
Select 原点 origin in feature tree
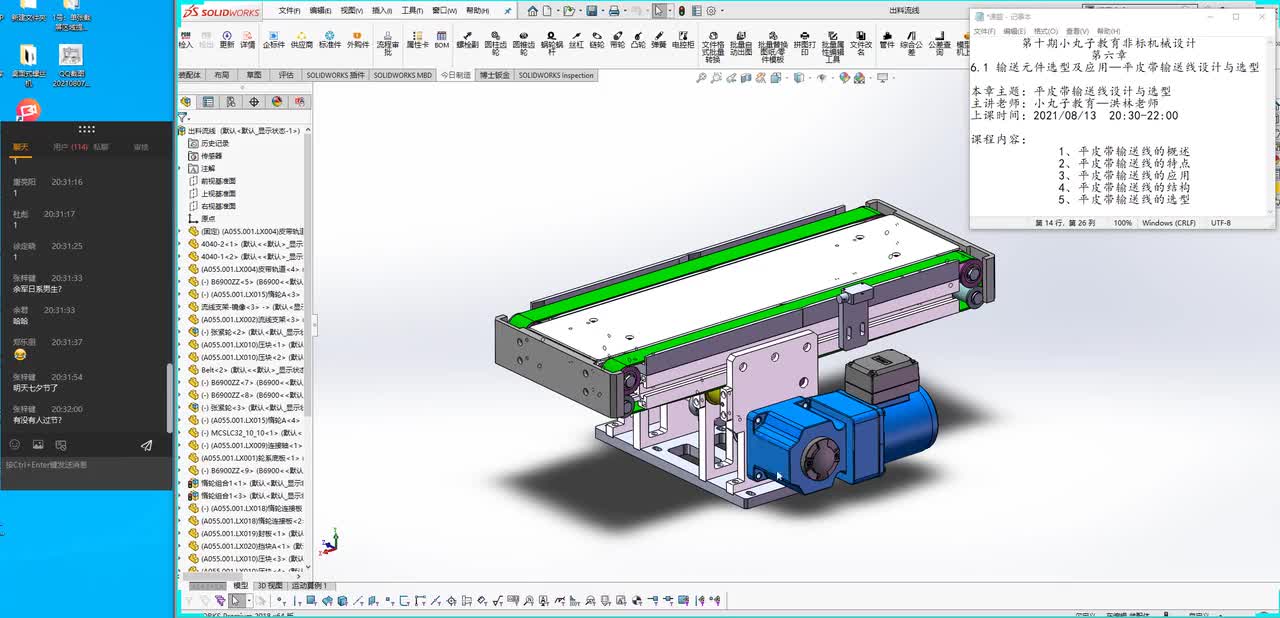coord(201,218)
